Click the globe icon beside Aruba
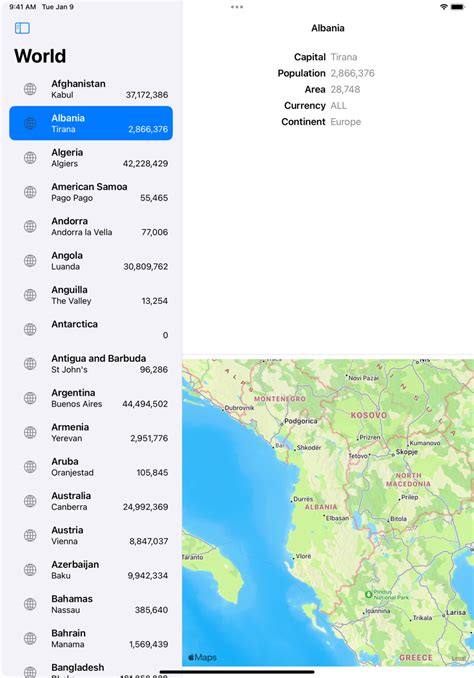 (x=30, y=467)
